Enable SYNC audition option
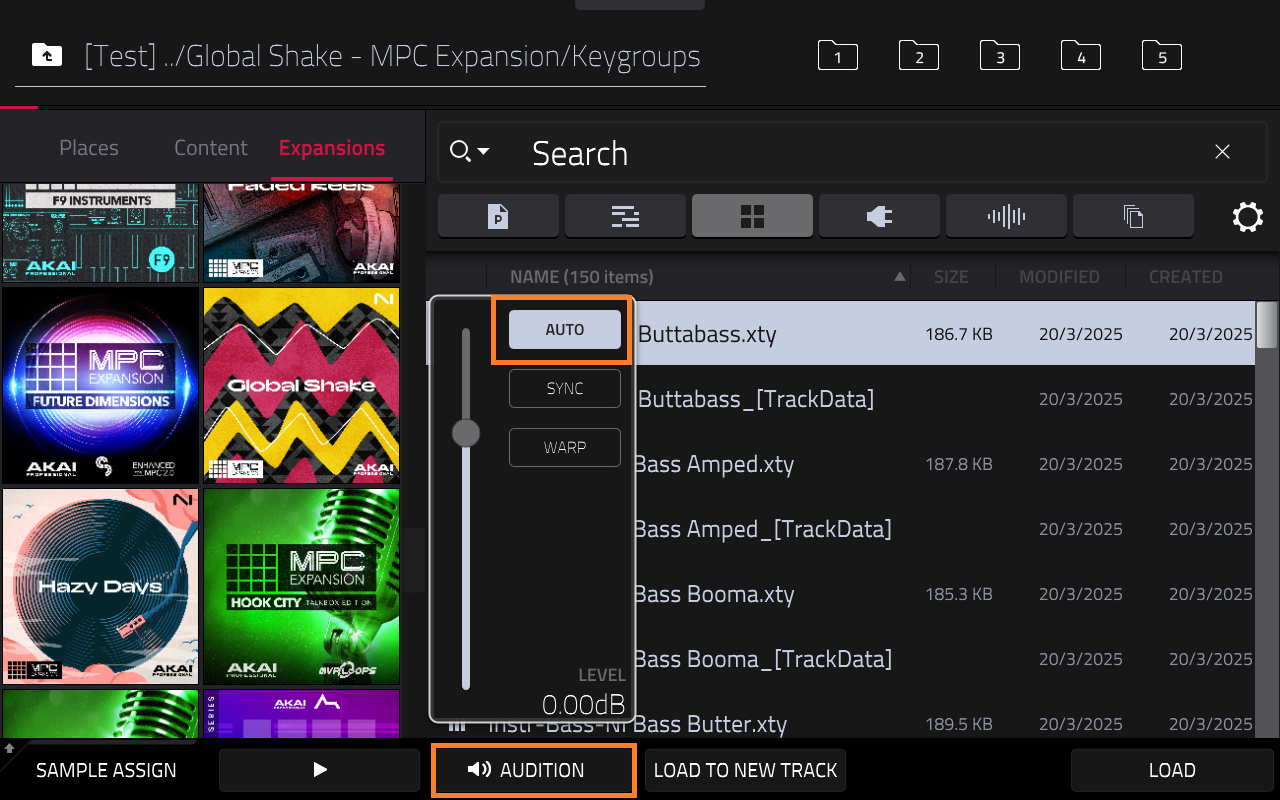 point(565,389)
